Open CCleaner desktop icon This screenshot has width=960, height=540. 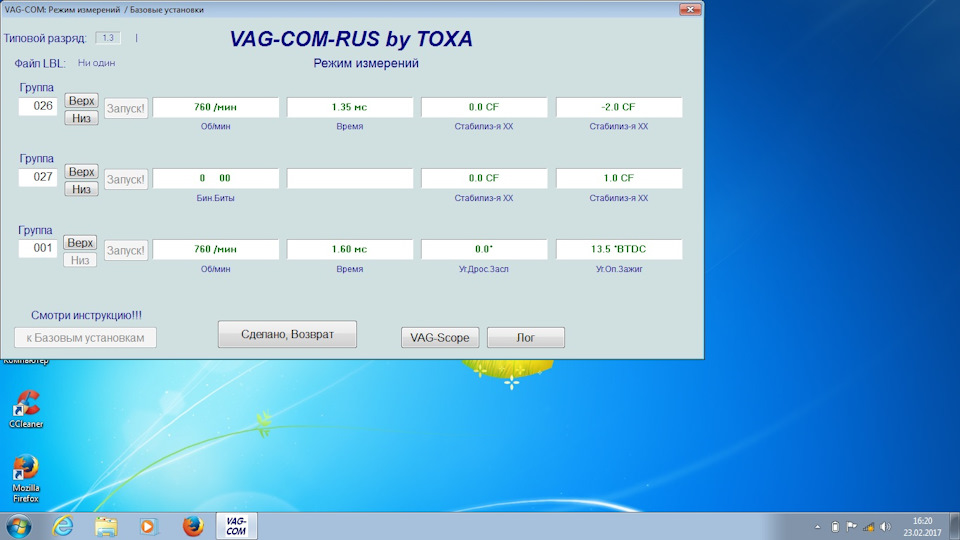[26, 409]
